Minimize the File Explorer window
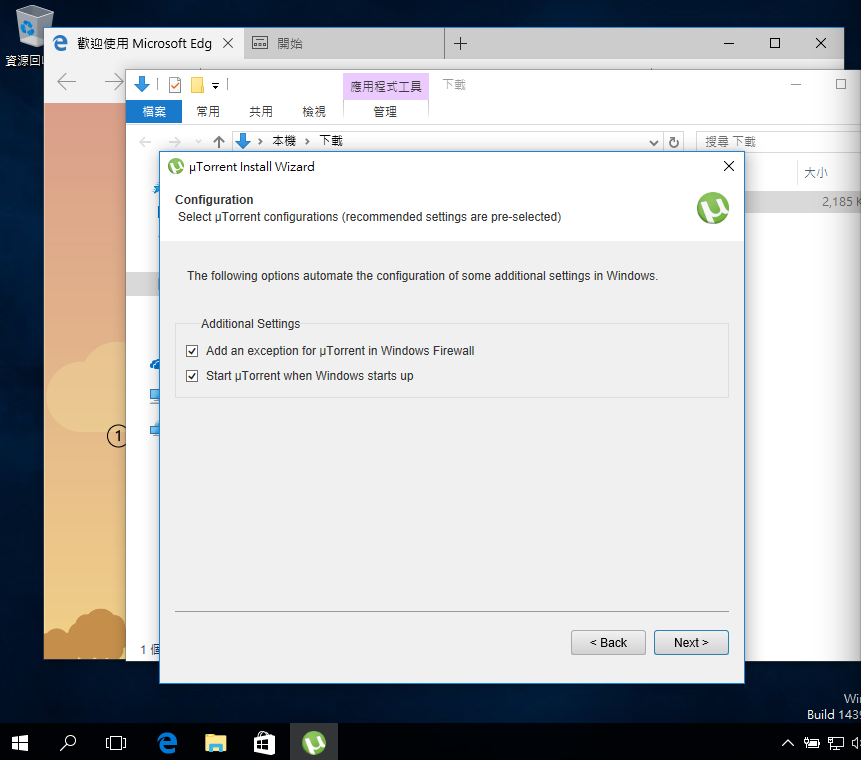Viewport: 861px width, 760px height. tap(796, 84)
